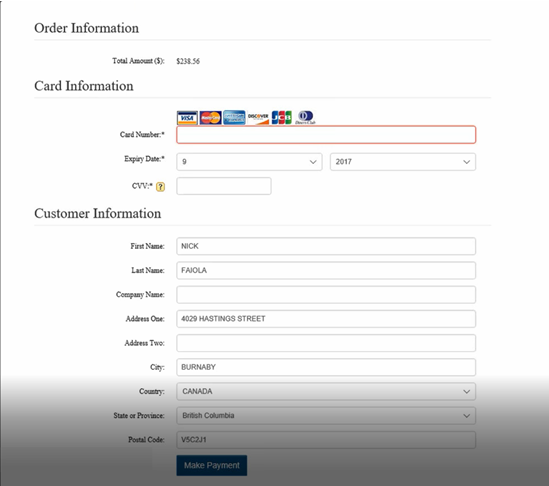549x486 pixels.
Task: Open the expiry month dropdown showing 9
Action: (249, 162)
